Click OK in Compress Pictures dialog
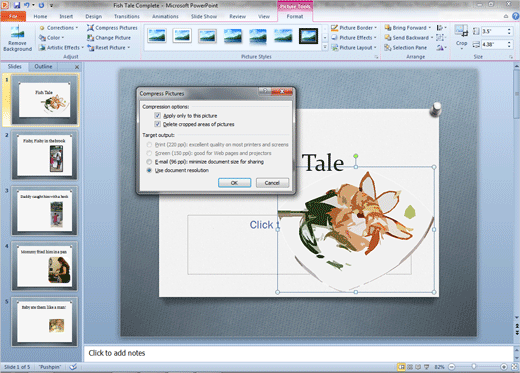Viewport: 520px width, 373px height. (x=234, y=183)
